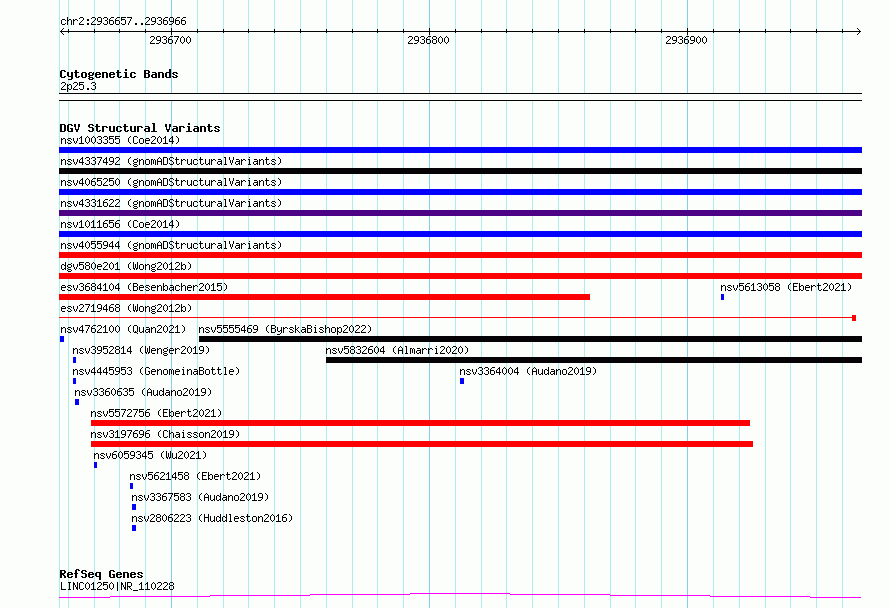Click the blue bar under nsv4065250

point(460,192)
